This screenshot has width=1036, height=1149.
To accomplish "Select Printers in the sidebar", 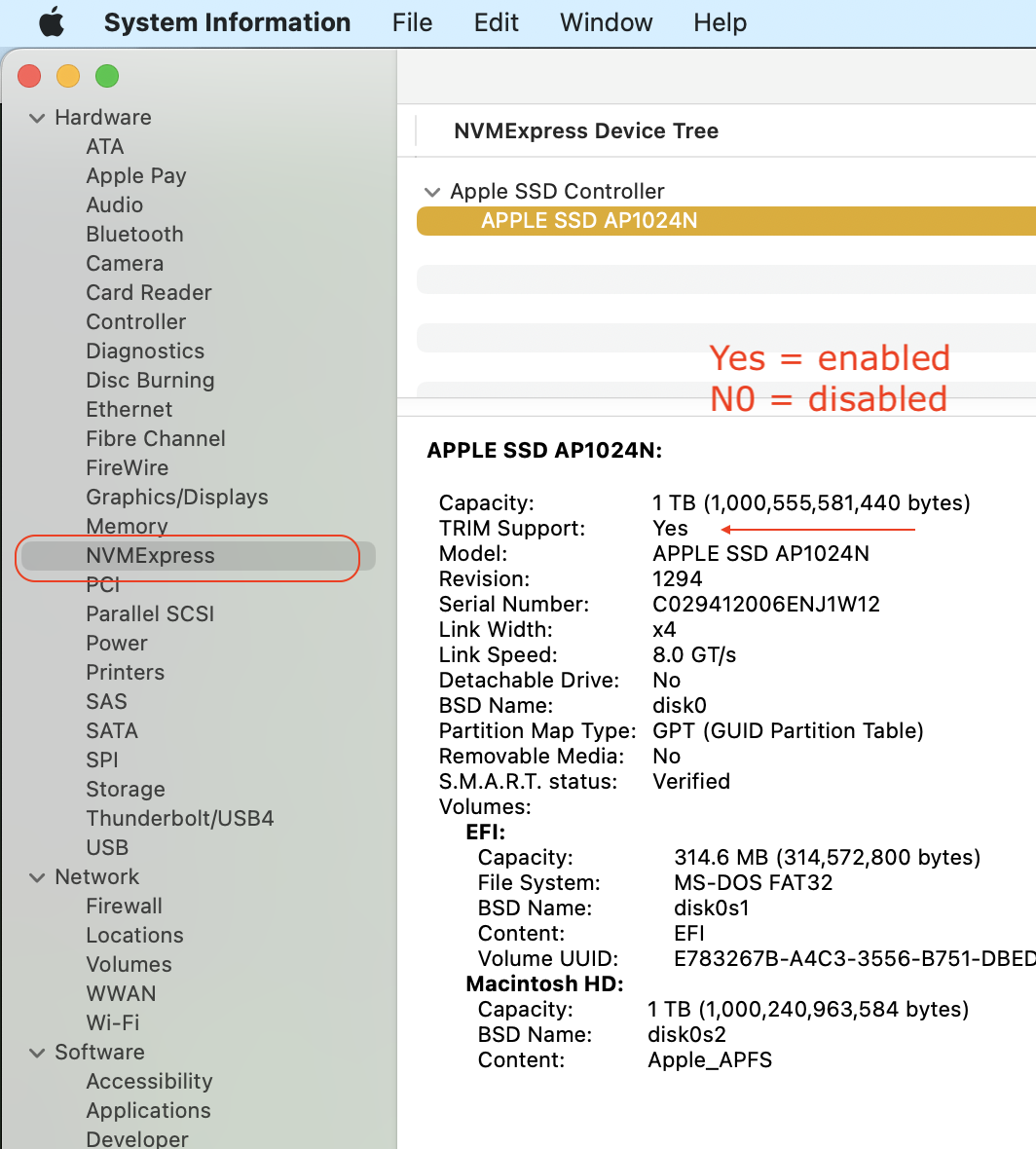I will tap(126, 673).
